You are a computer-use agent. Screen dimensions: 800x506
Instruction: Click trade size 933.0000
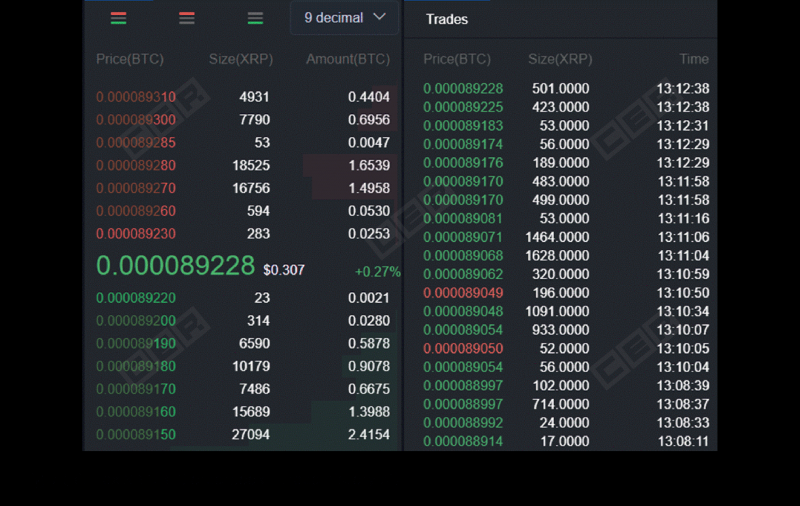(x=561, y=330)
